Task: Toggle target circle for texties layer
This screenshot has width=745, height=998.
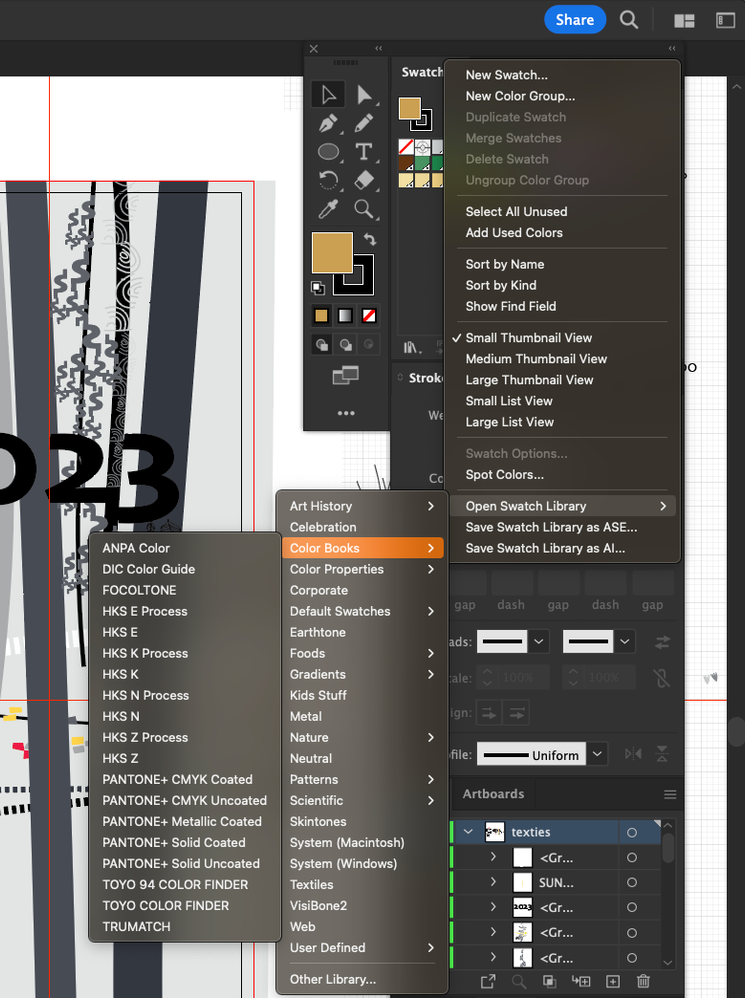Action: (632, 833)
